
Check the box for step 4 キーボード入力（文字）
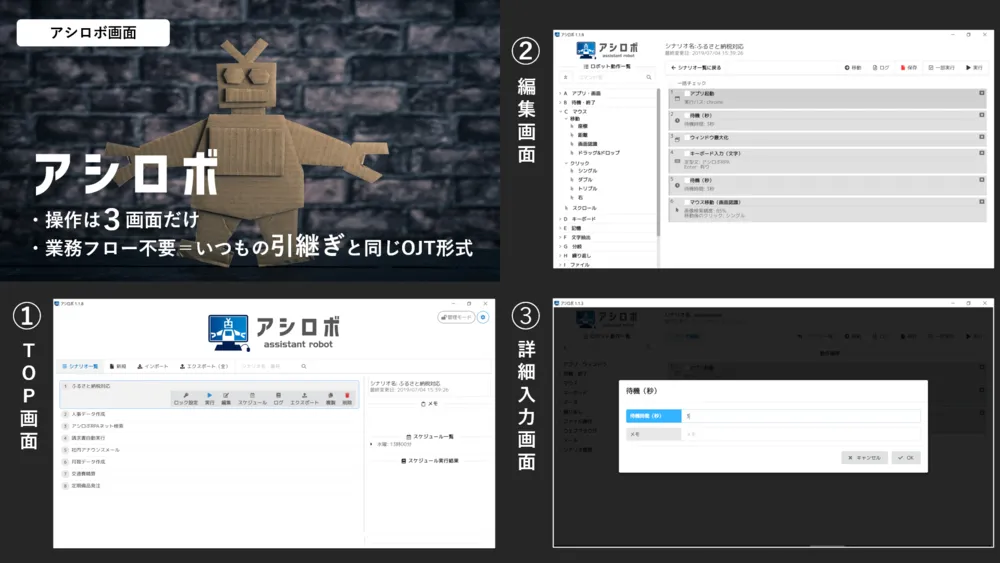(687, 154)
